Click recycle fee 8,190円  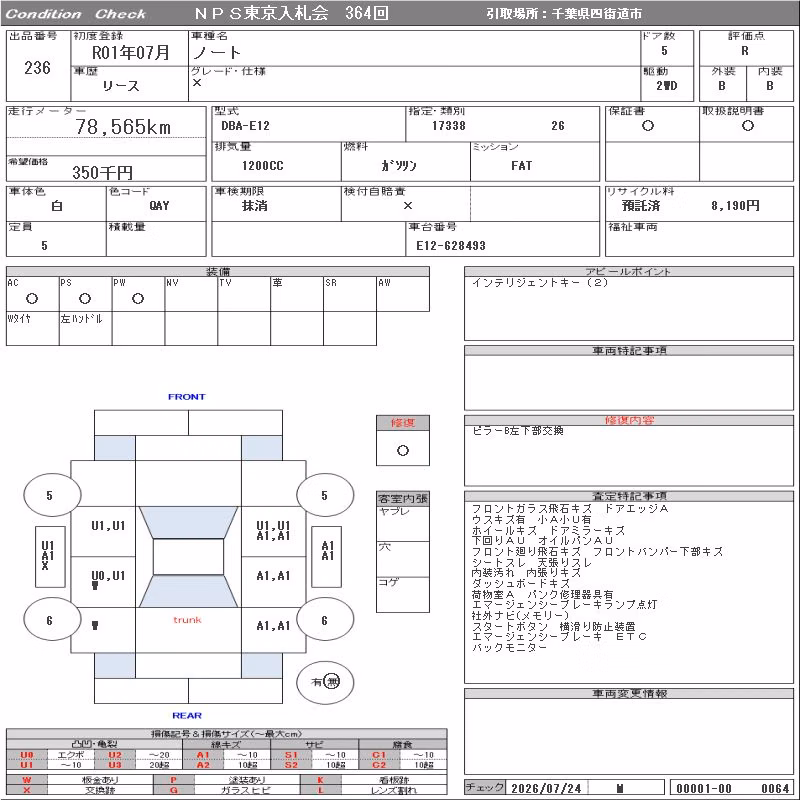click(735, 206)
